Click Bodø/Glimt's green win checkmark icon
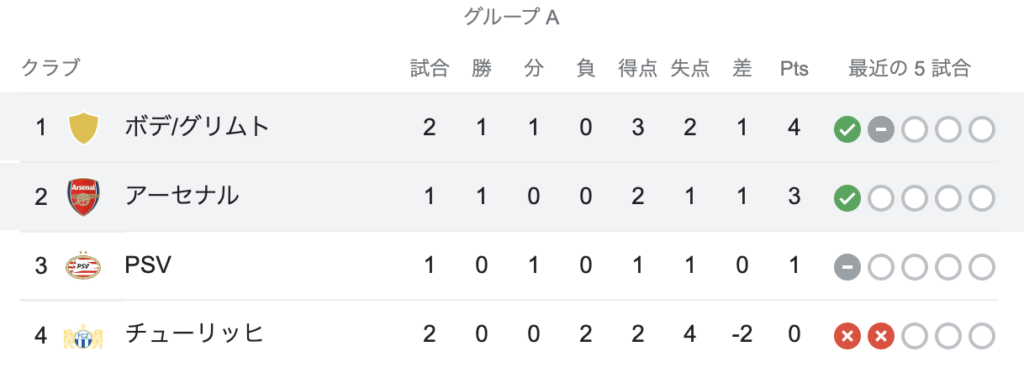Screen dimensions: 1024x383 coord(847,130)
